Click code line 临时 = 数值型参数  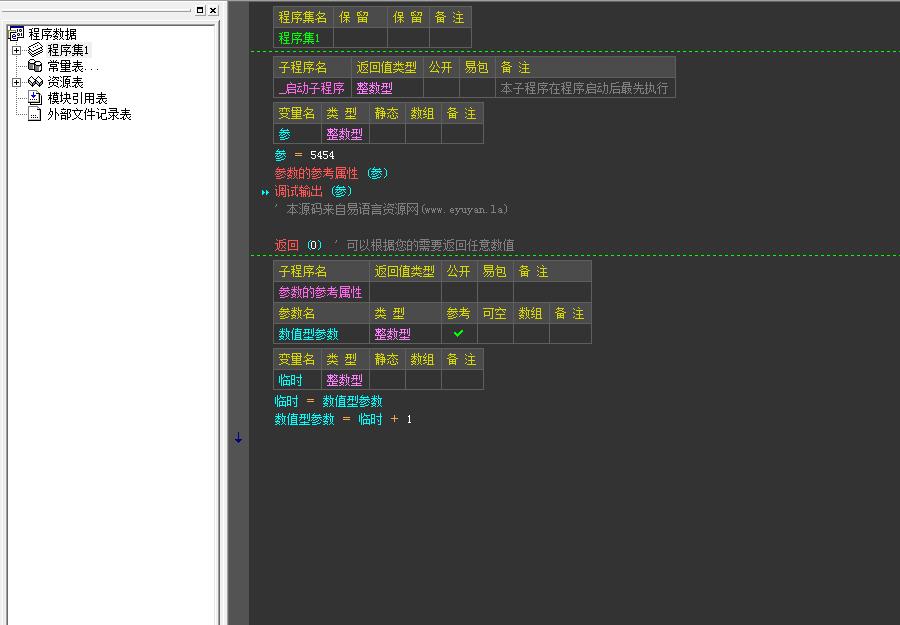(328, 401)
